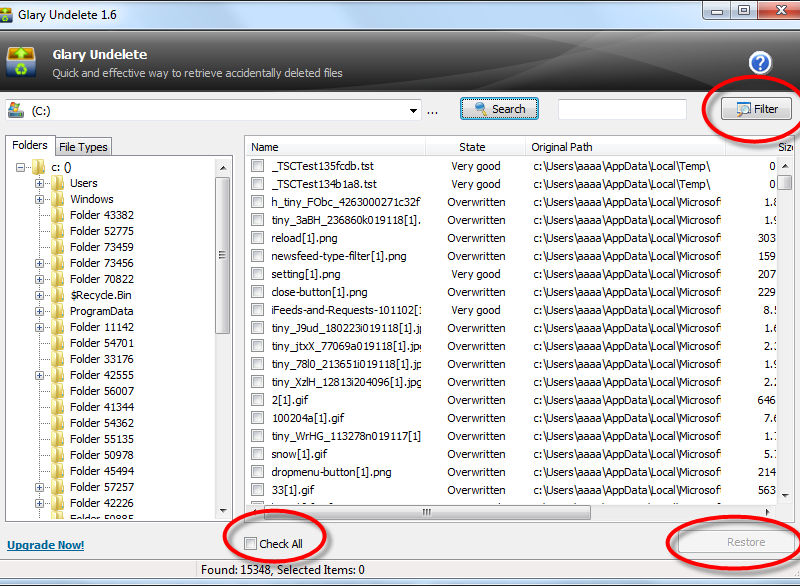Expand Folder 70822 in the tree
This screenshot has width=800, height=586.
39,279
